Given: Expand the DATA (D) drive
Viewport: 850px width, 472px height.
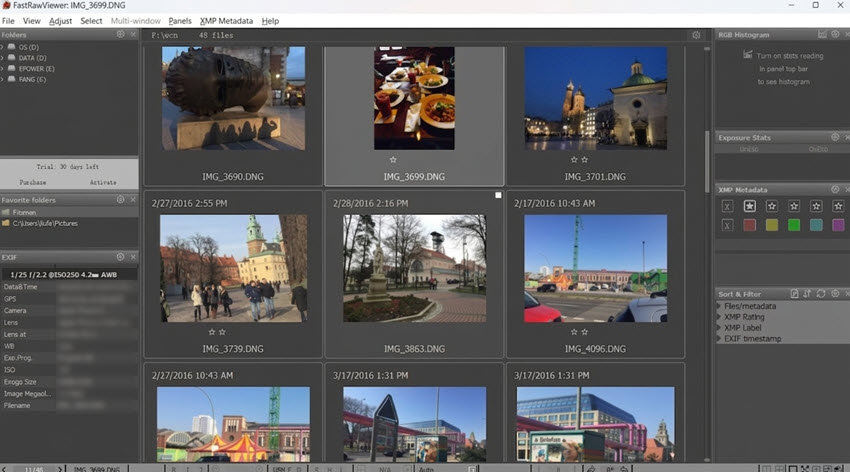Looking at the screenshot, I should pos(2,58).
